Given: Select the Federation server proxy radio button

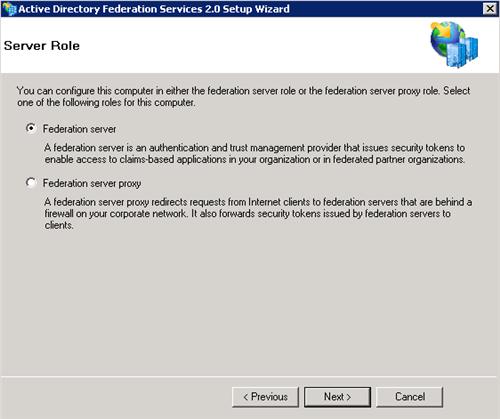Looking at the screenshot, I should [x=31, y=183].
